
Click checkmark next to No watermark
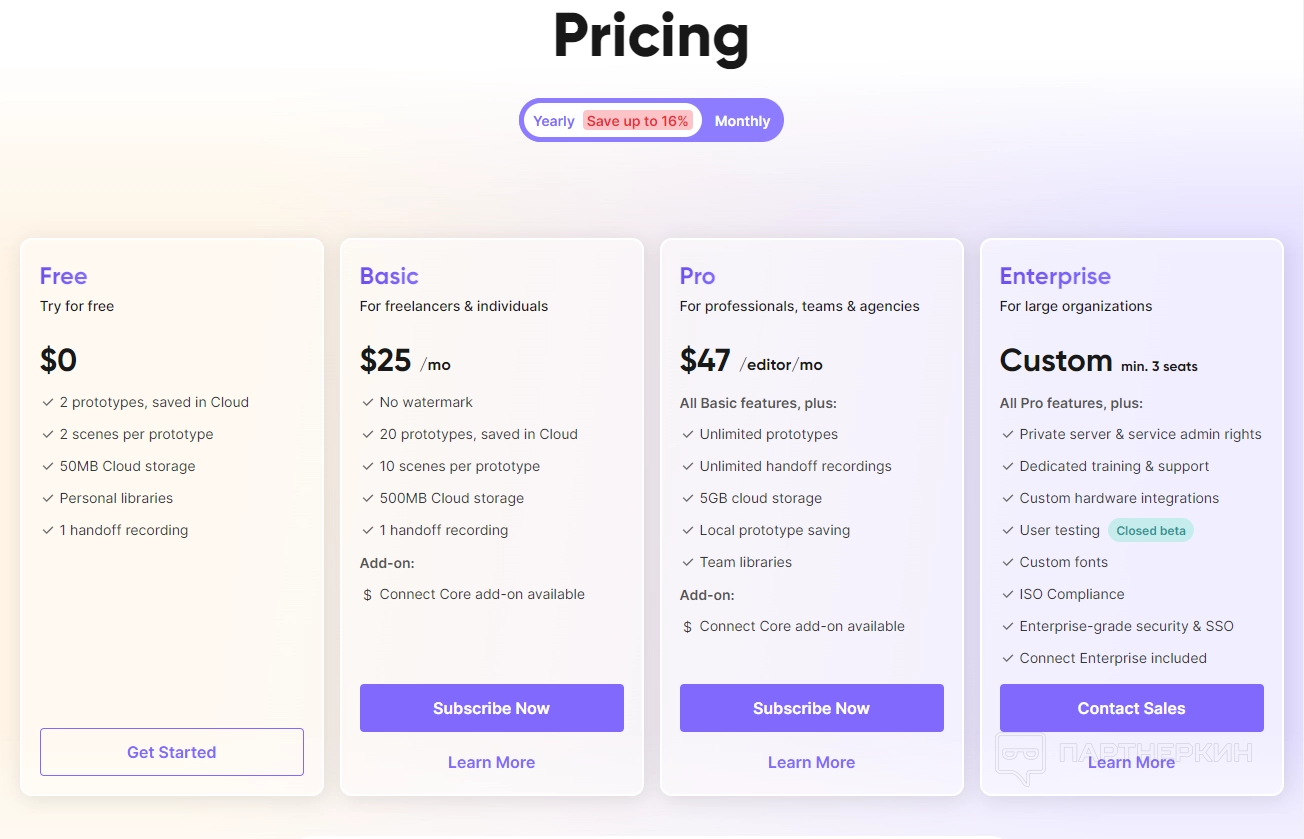pos(367,402)
